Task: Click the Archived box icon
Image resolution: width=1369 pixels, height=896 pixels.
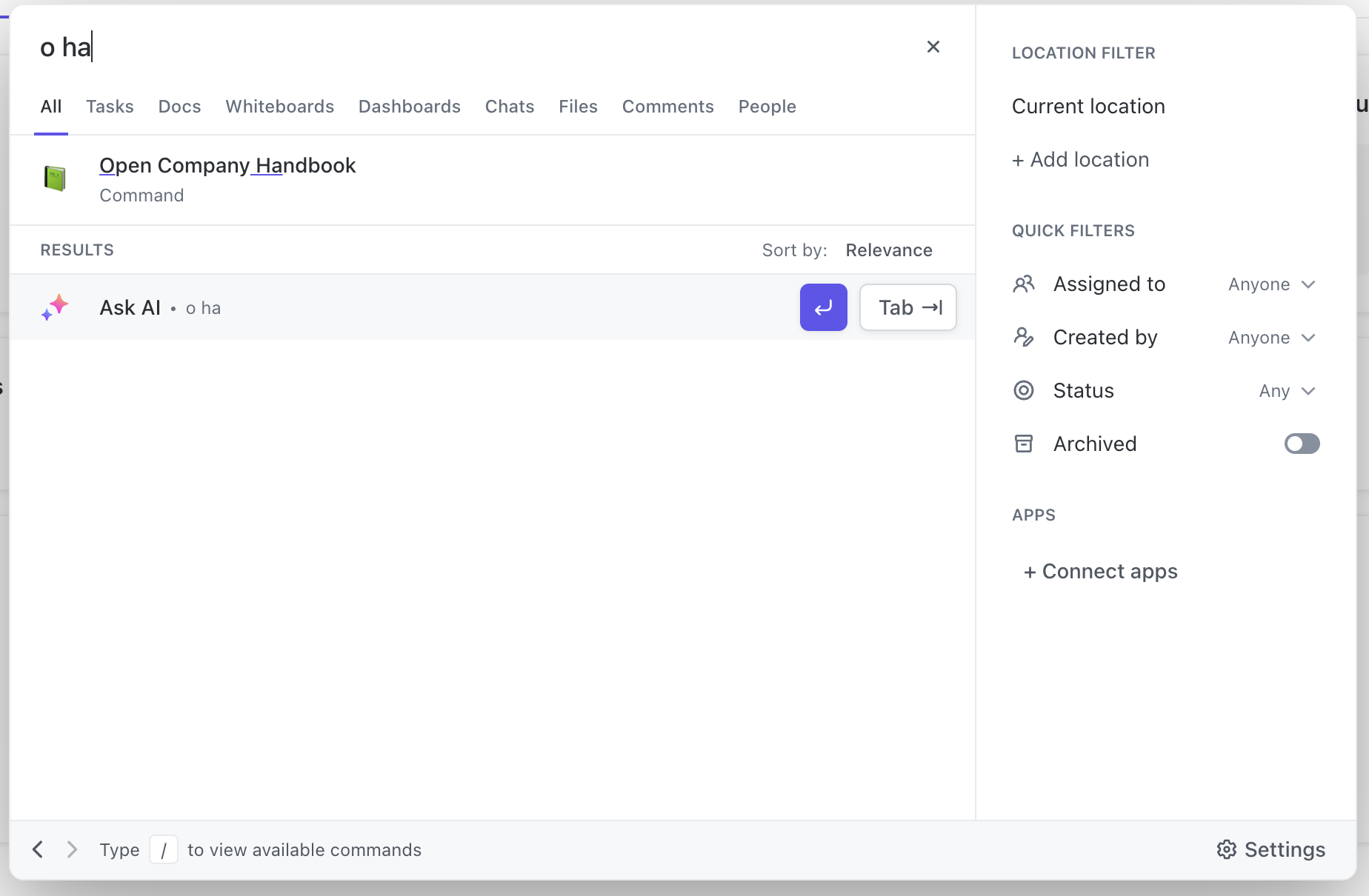Action: pyautogui.click(x=1024, y=444)
